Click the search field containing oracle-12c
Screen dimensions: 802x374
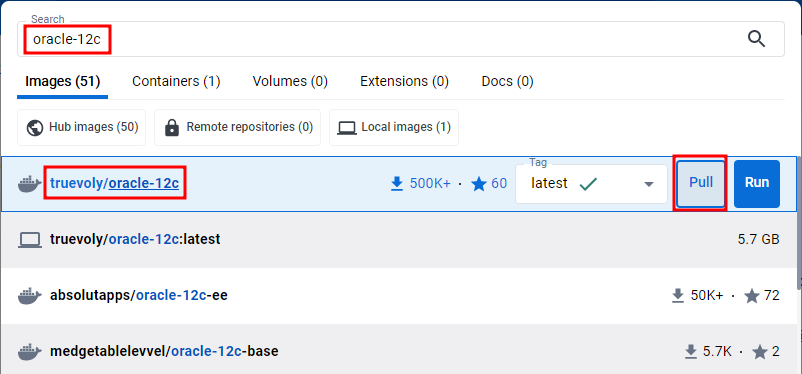click(x=400, y=39)
